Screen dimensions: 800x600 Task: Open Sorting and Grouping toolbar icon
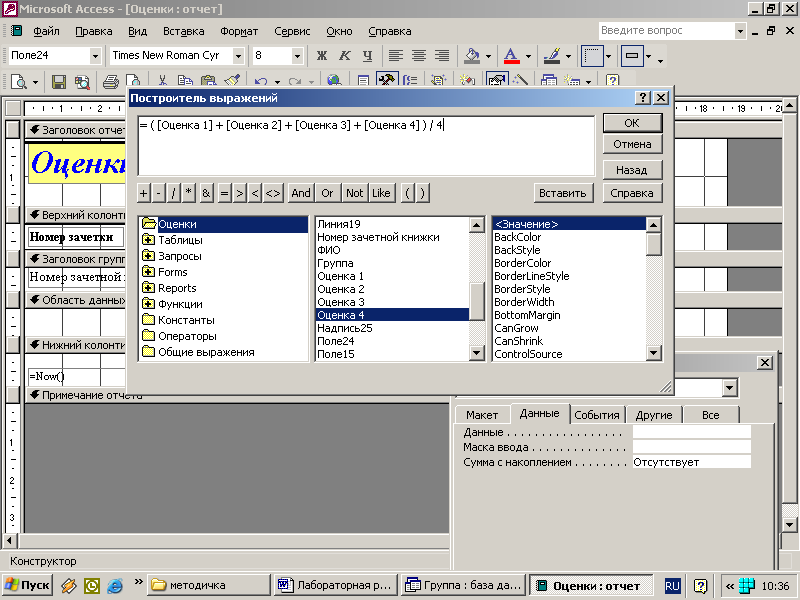click(410, 81)
